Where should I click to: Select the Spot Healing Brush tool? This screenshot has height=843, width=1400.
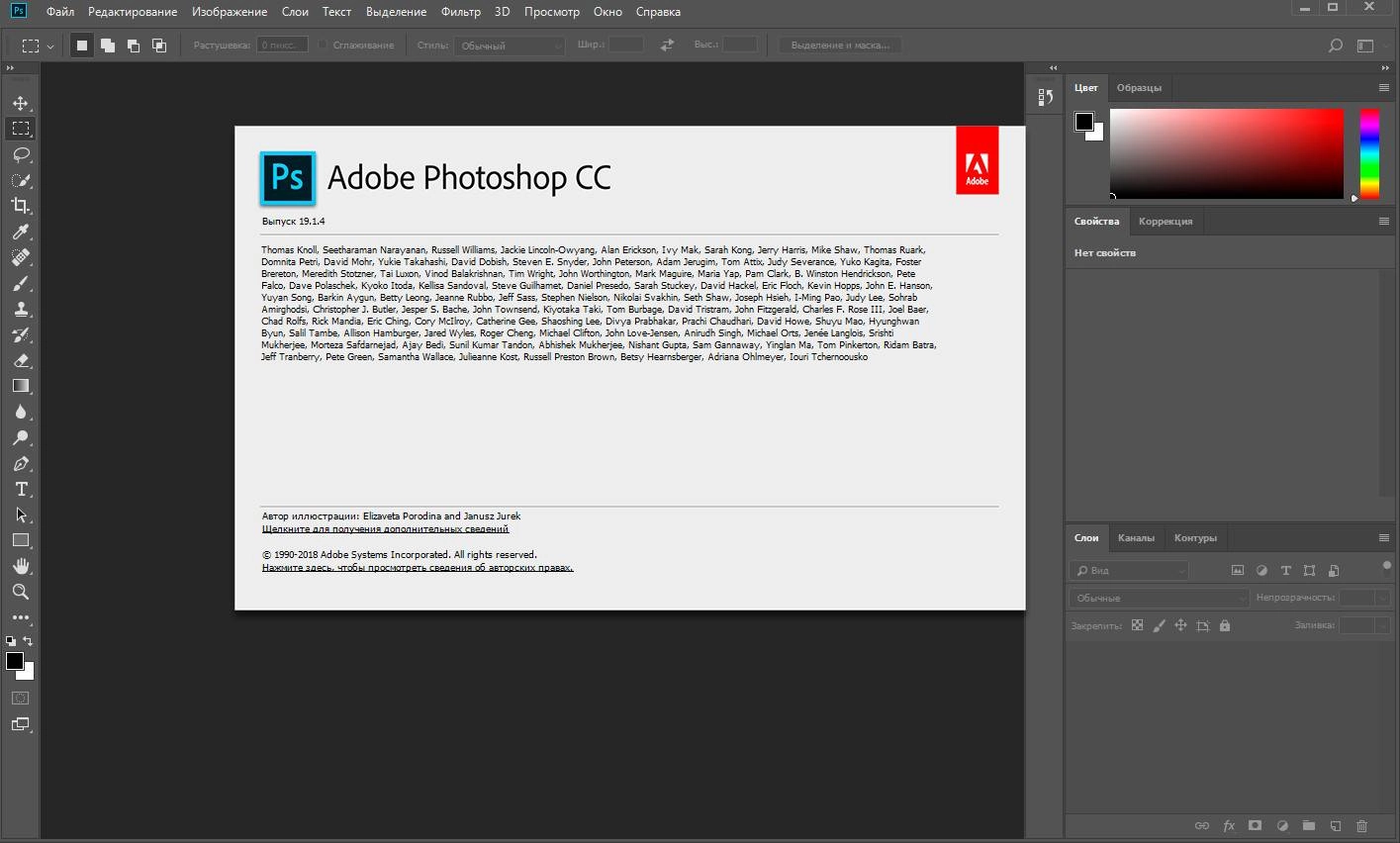[21, 257]
